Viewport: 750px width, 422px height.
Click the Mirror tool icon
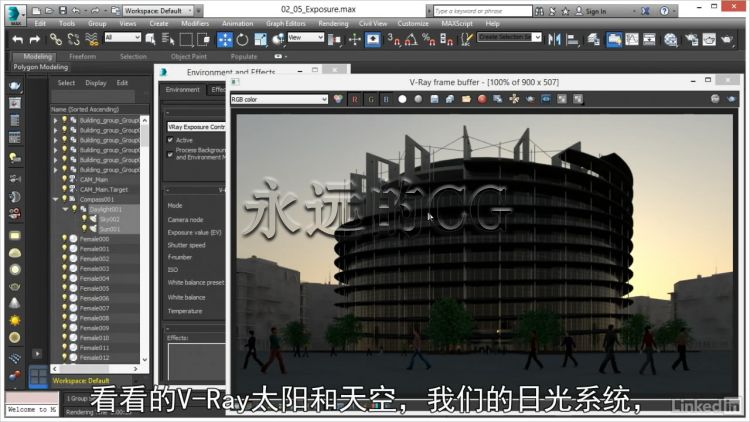point(554,39)
